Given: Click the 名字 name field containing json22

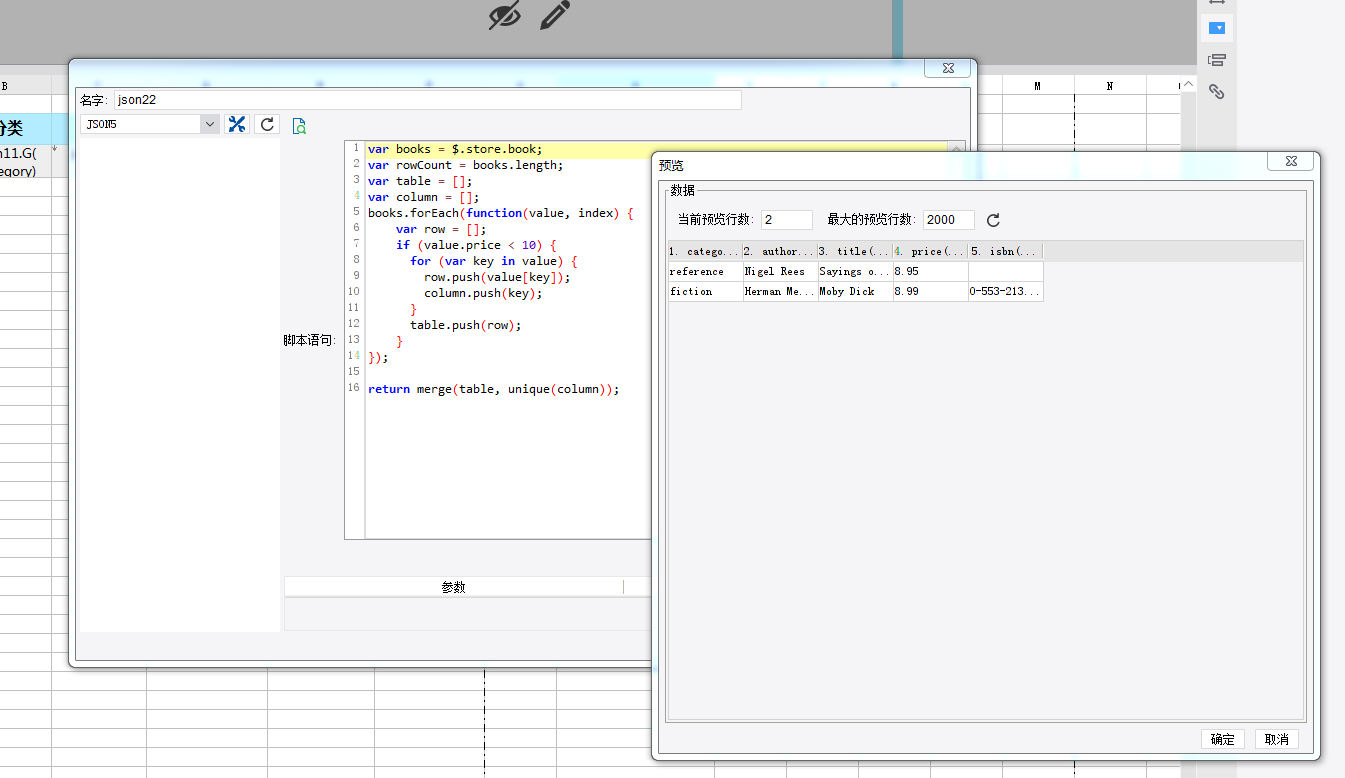Looking at the screenshot, I should [427, 100].
